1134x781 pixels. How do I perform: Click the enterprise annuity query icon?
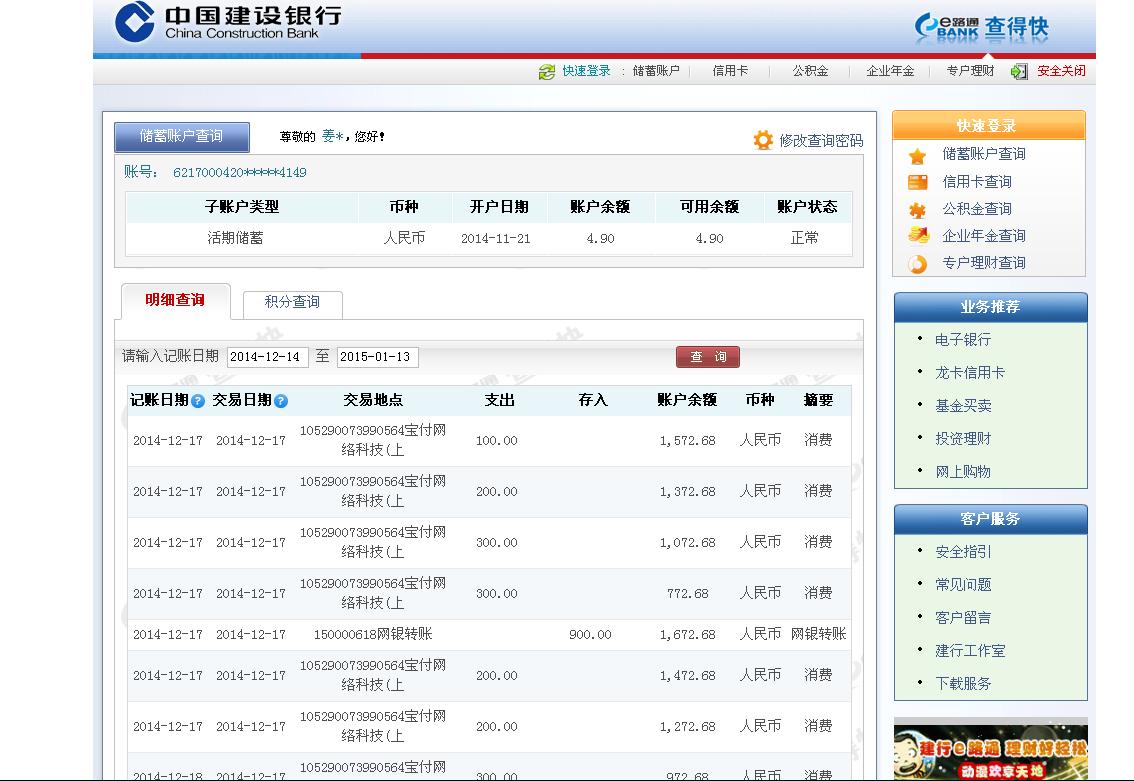[x=917, y=236]
